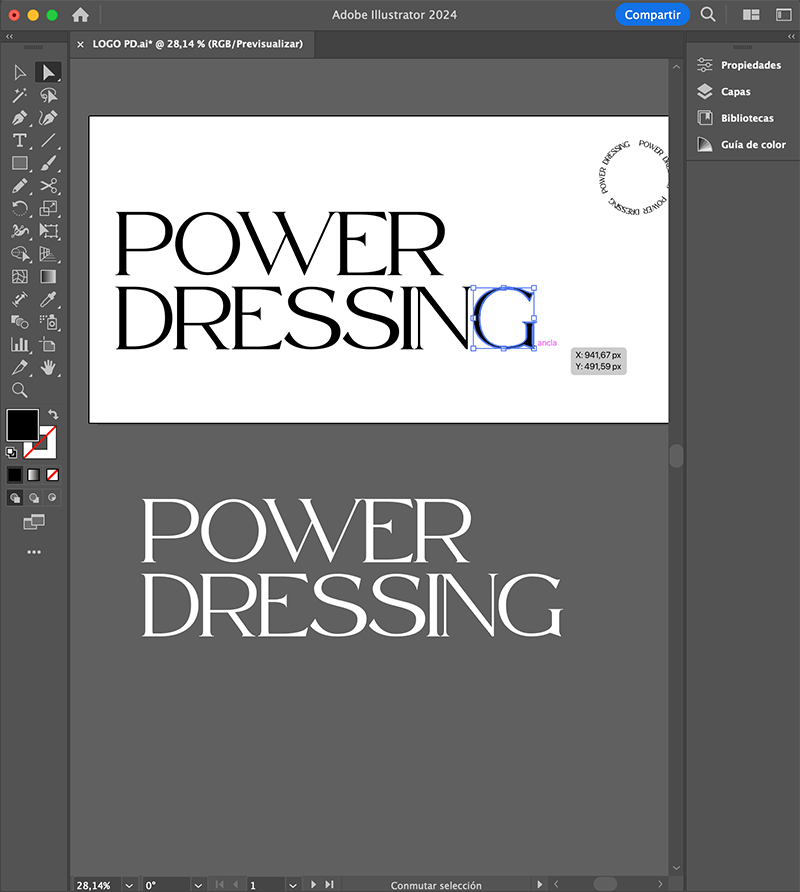Select the Magic Wand tool
This screenshot has height=892, width=800.
19,95
